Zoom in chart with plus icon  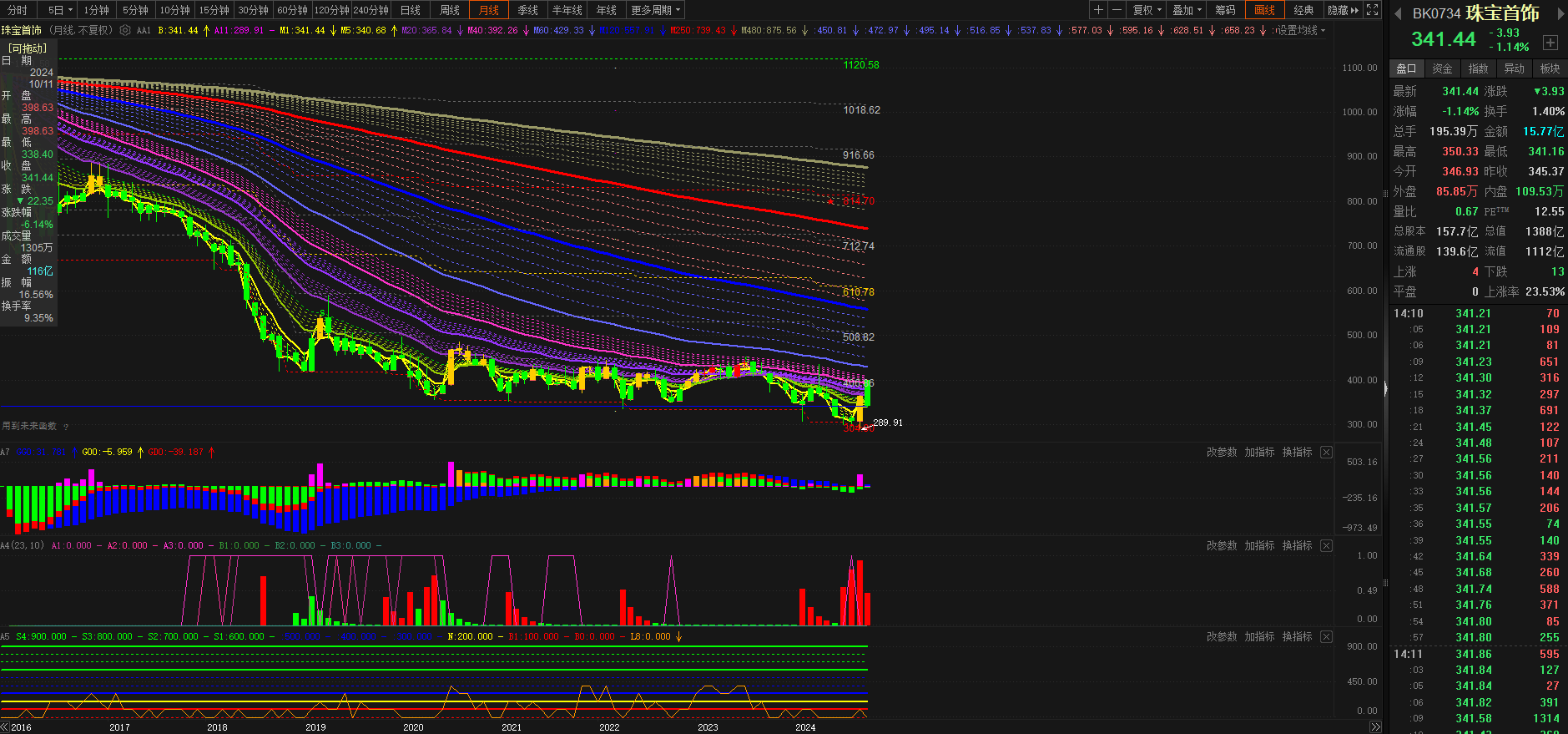point(1098,10)
